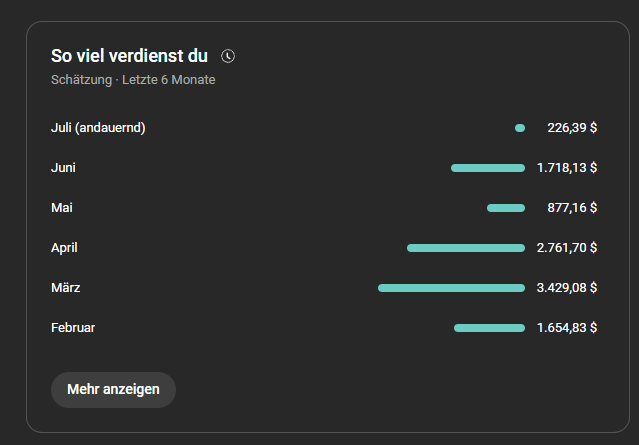
Task: Select the Juli (andauernd) row label
Action: coord(98,128)
